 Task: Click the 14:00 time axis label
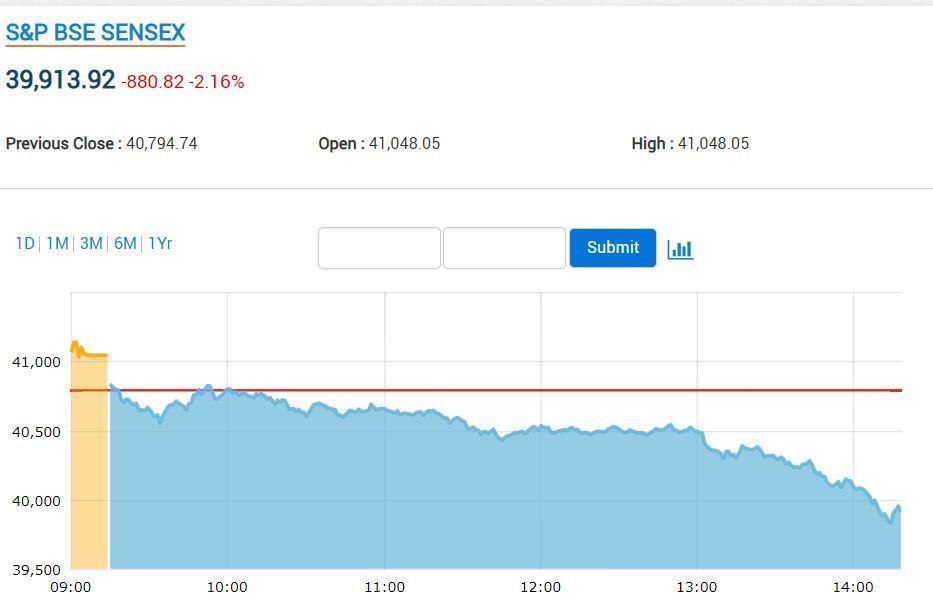[853, 587]
